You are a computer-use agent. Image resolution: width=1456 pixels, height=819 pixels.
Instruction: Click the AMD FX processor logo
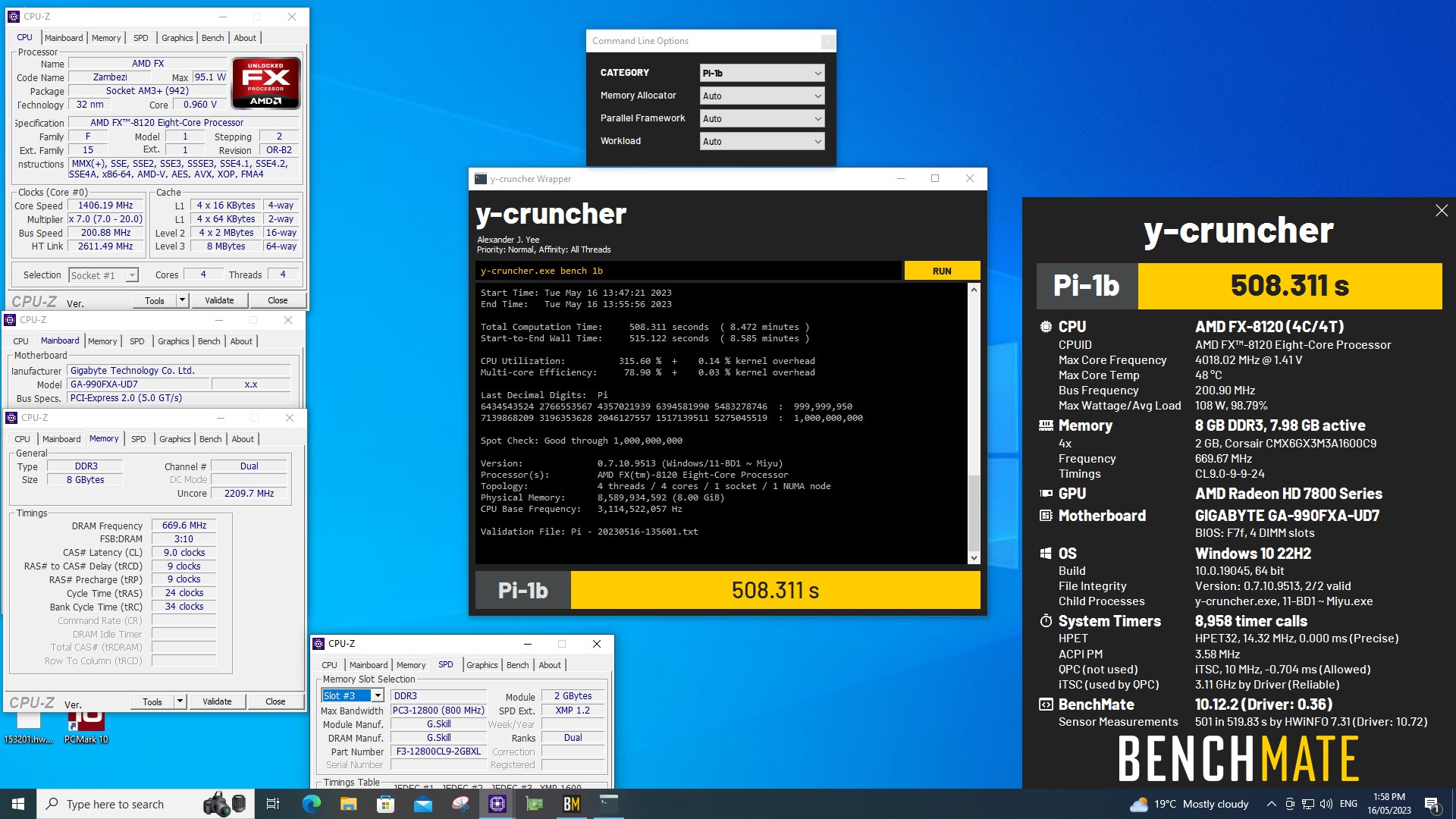(266, 83)
